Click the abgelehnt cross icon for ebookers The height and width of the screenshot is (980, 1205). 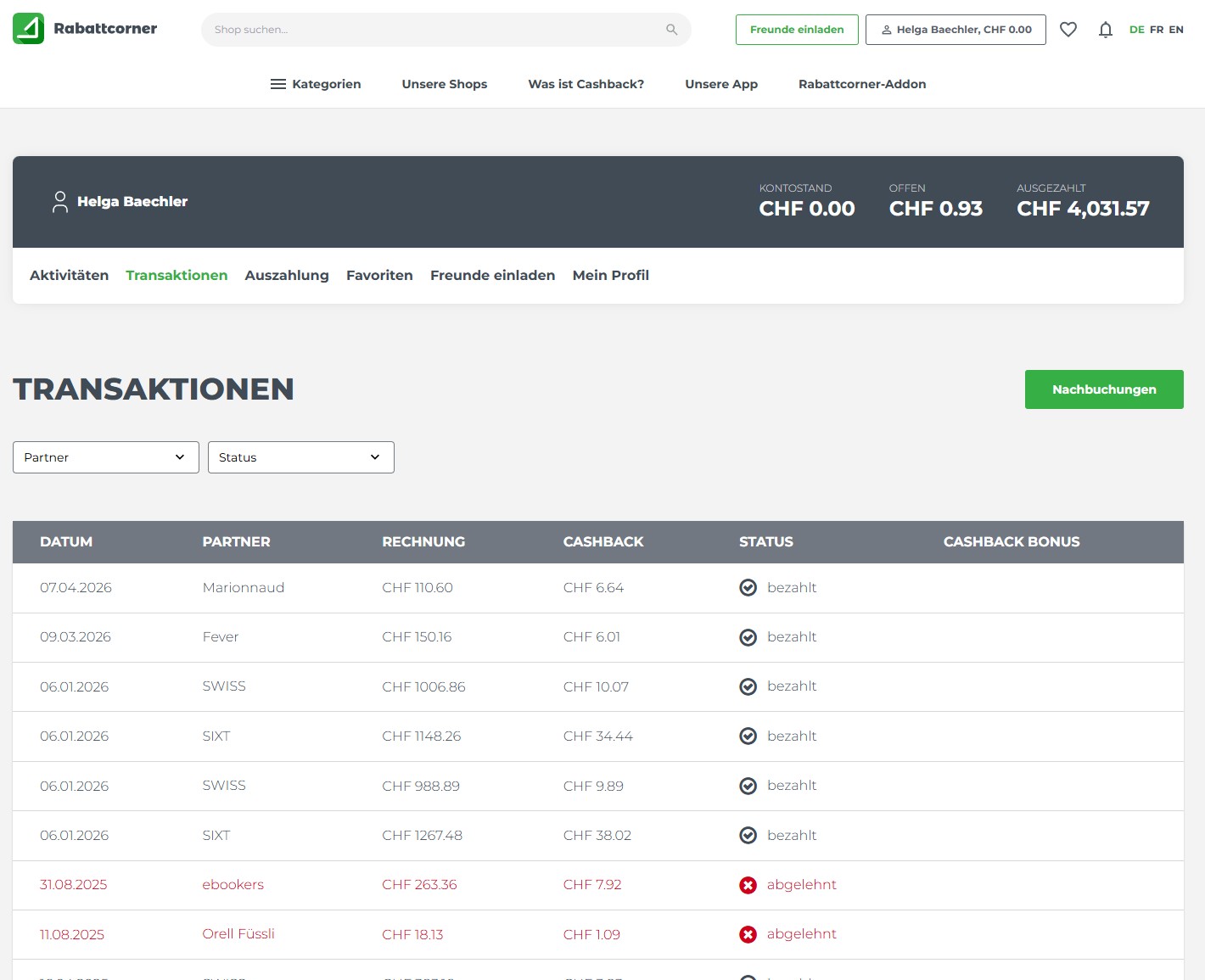pyautogui.click(x=748, y=885)
